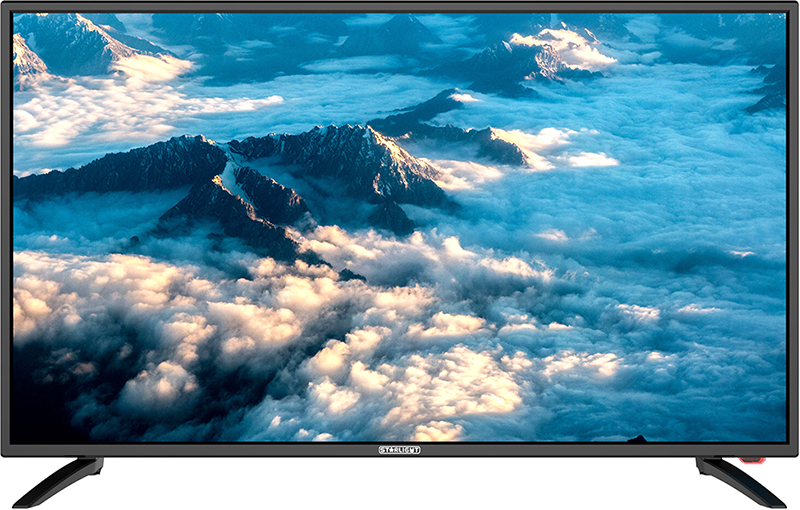Click the dark rocky peaks at far right edge
Image resolution: width=800 pixels, height=510 pixels.
(770, 88)
